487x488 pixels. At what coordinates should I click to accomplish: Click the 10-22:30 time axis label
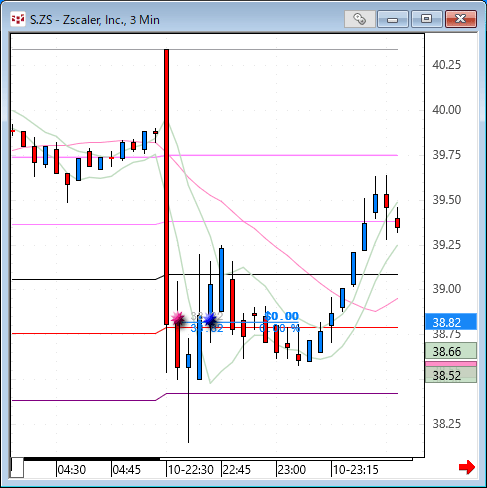[191, 470]
